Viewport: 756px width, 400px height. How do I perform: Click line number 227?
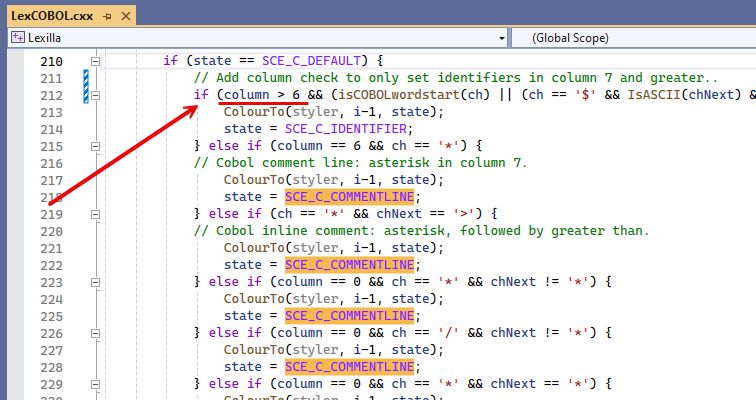point(52,350)
